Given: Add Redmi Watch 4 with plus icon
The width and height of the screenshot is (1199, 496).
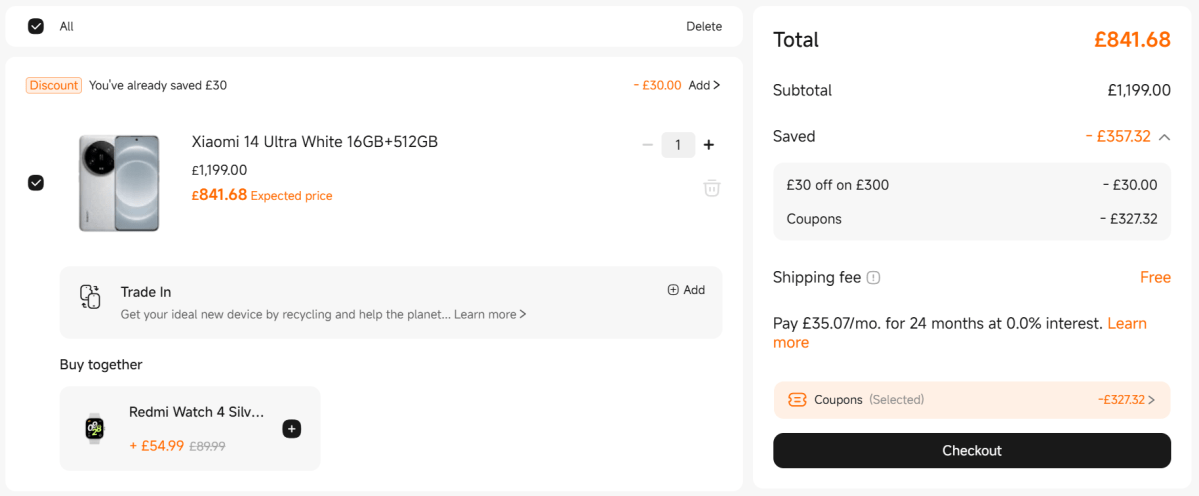Looking at the screenshot, I should coord(291,429).
